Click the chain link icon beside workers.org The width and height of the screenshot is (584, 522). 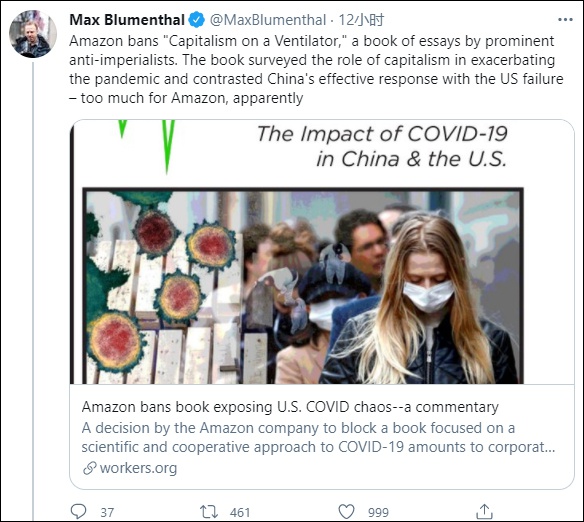[x=89, y=468]
